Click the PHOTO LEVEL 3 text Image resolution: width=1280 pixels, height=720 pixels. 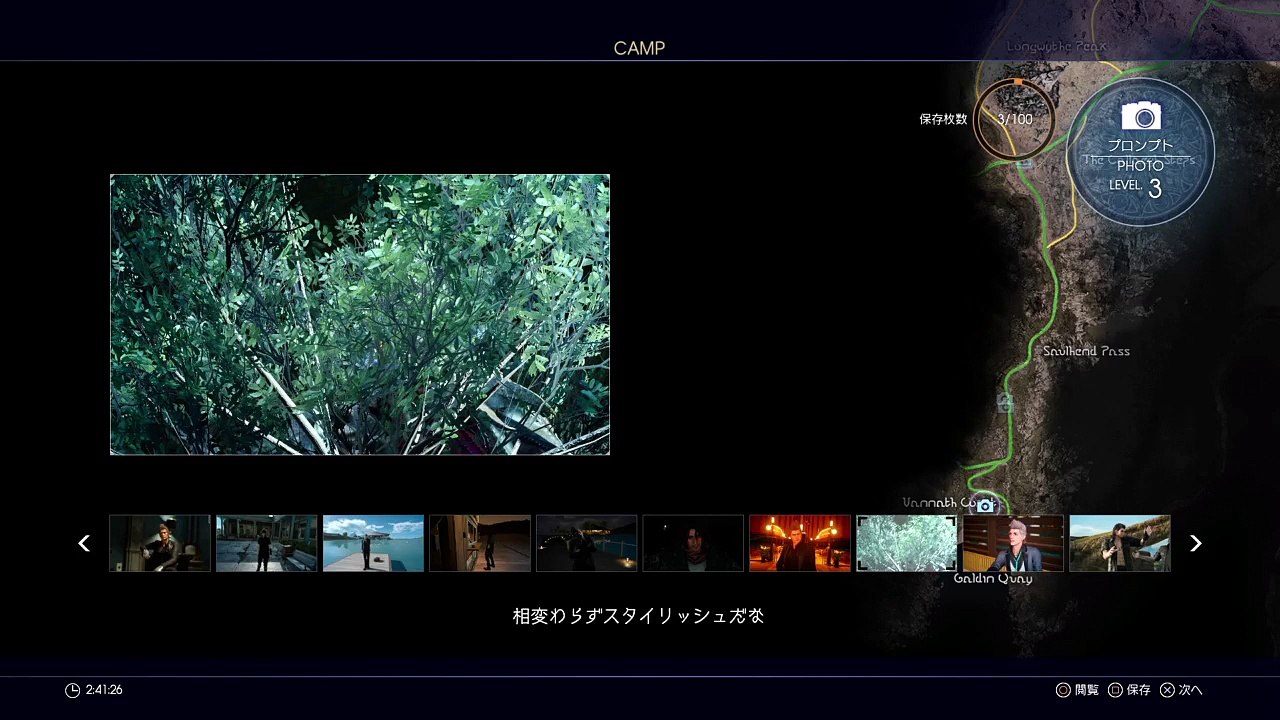[x=1139, y=178]
